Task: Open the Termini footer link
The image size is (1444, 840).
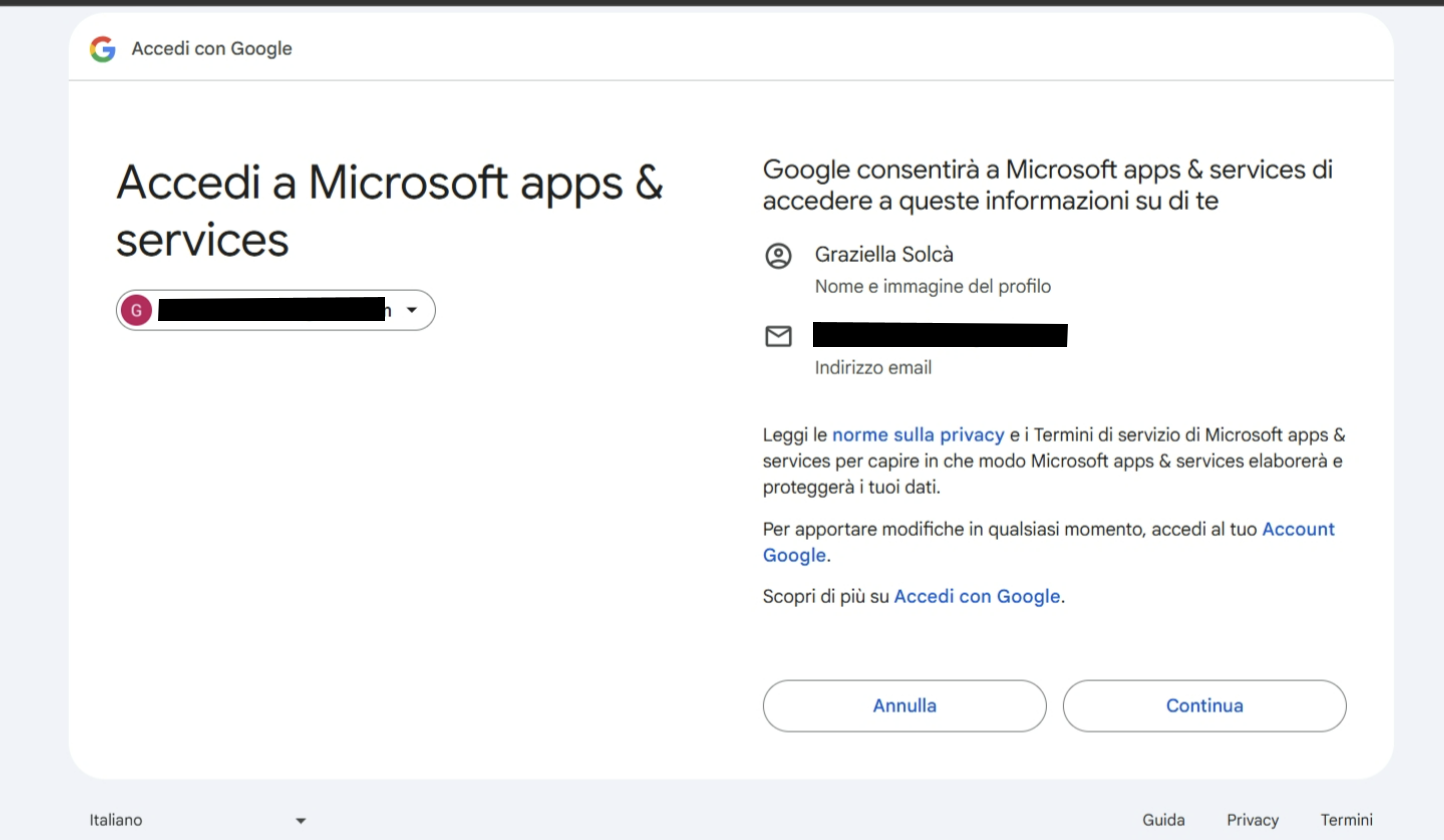Action: [x=1346, y=820]
